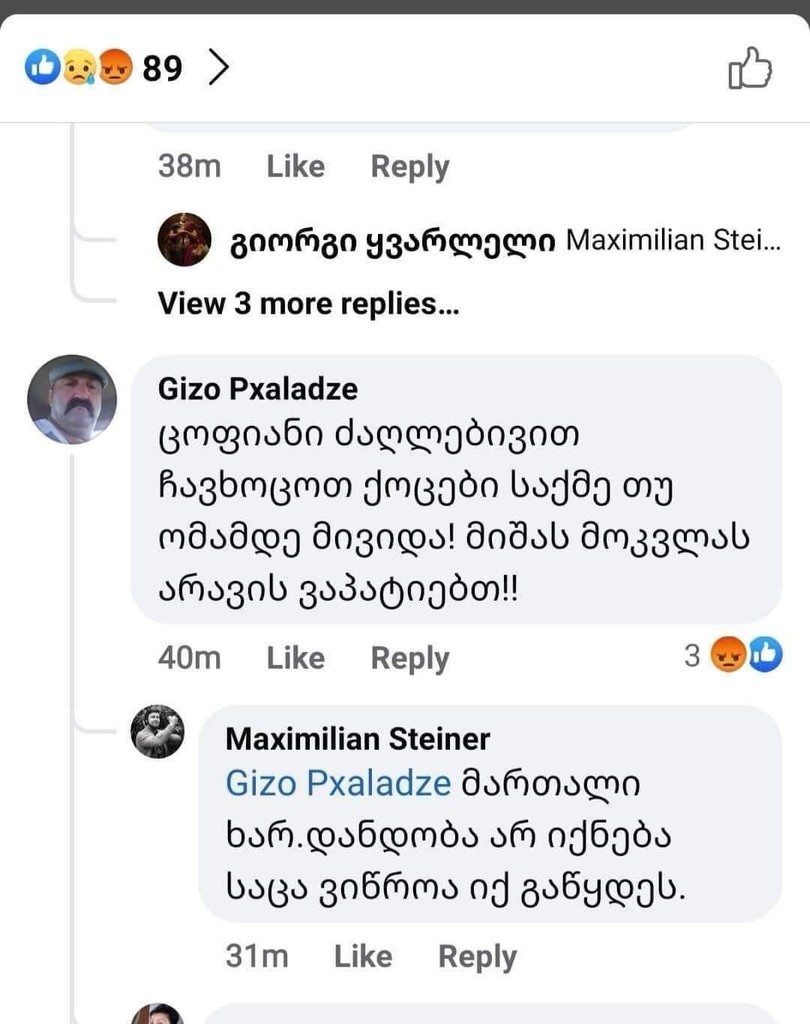Open Maximilian Steiner's name in the reply
This screenshot has width=810, height=1024.
[357, 738]
